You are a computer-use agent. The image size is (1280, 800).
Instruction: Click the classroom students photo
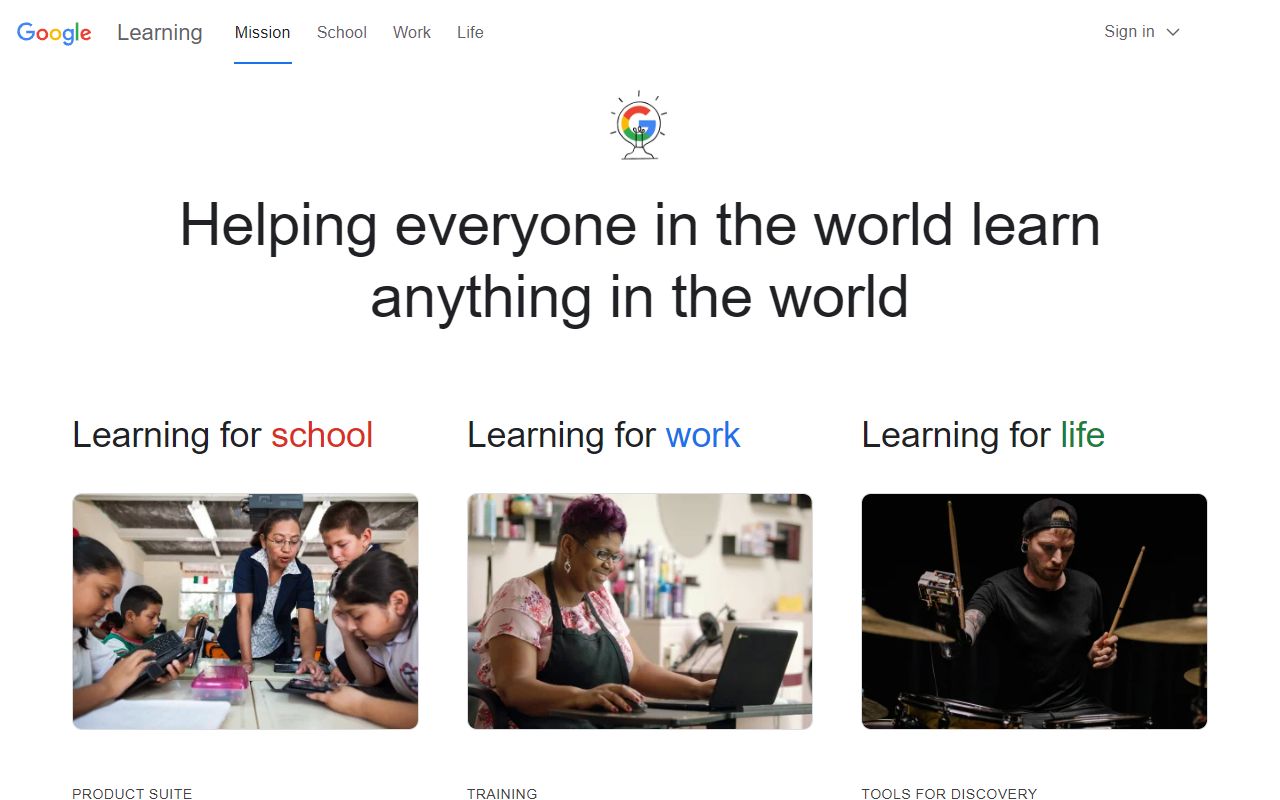245,611
